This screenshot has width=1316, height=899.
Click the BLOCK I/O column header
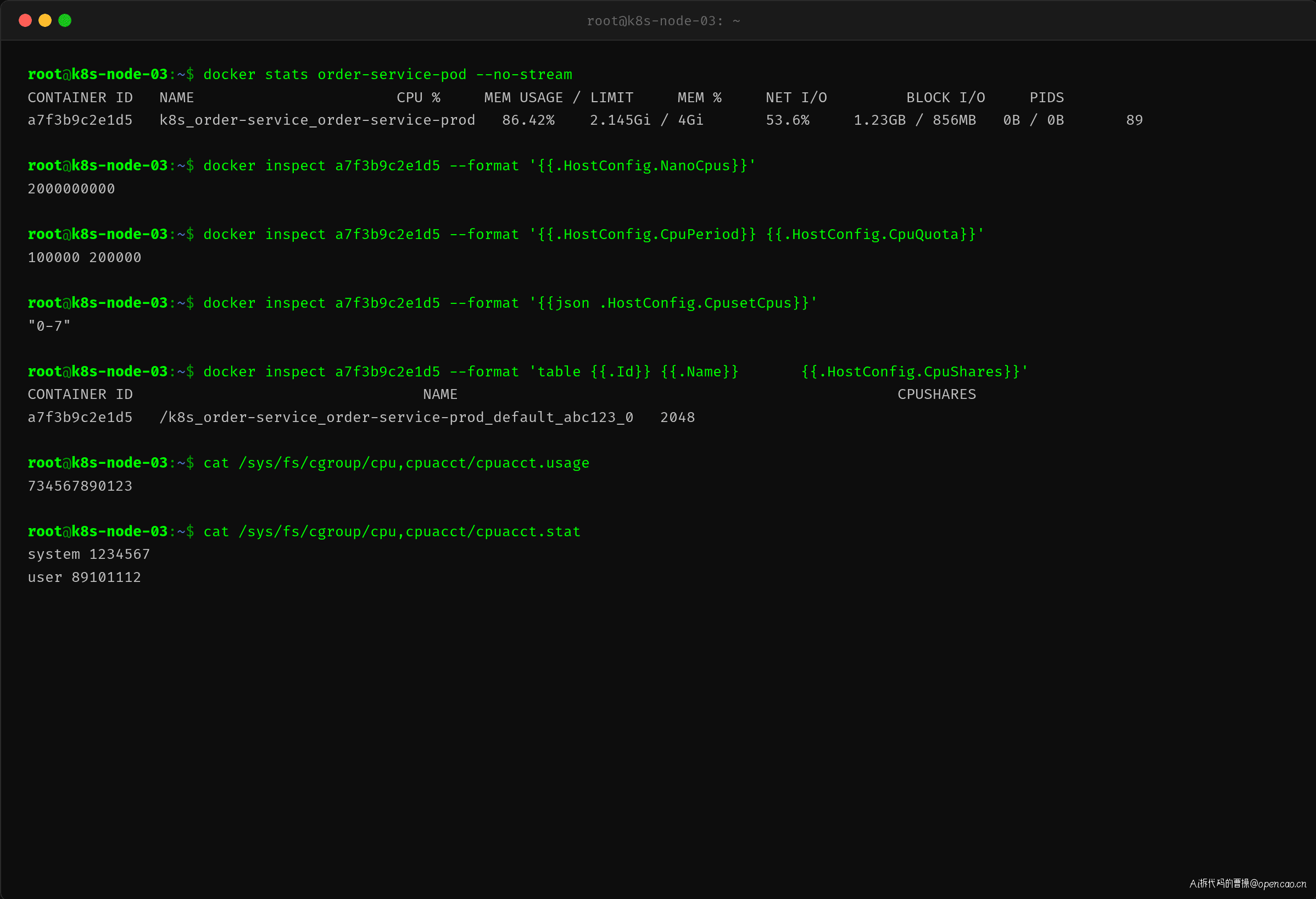click(x=946, y=97)
